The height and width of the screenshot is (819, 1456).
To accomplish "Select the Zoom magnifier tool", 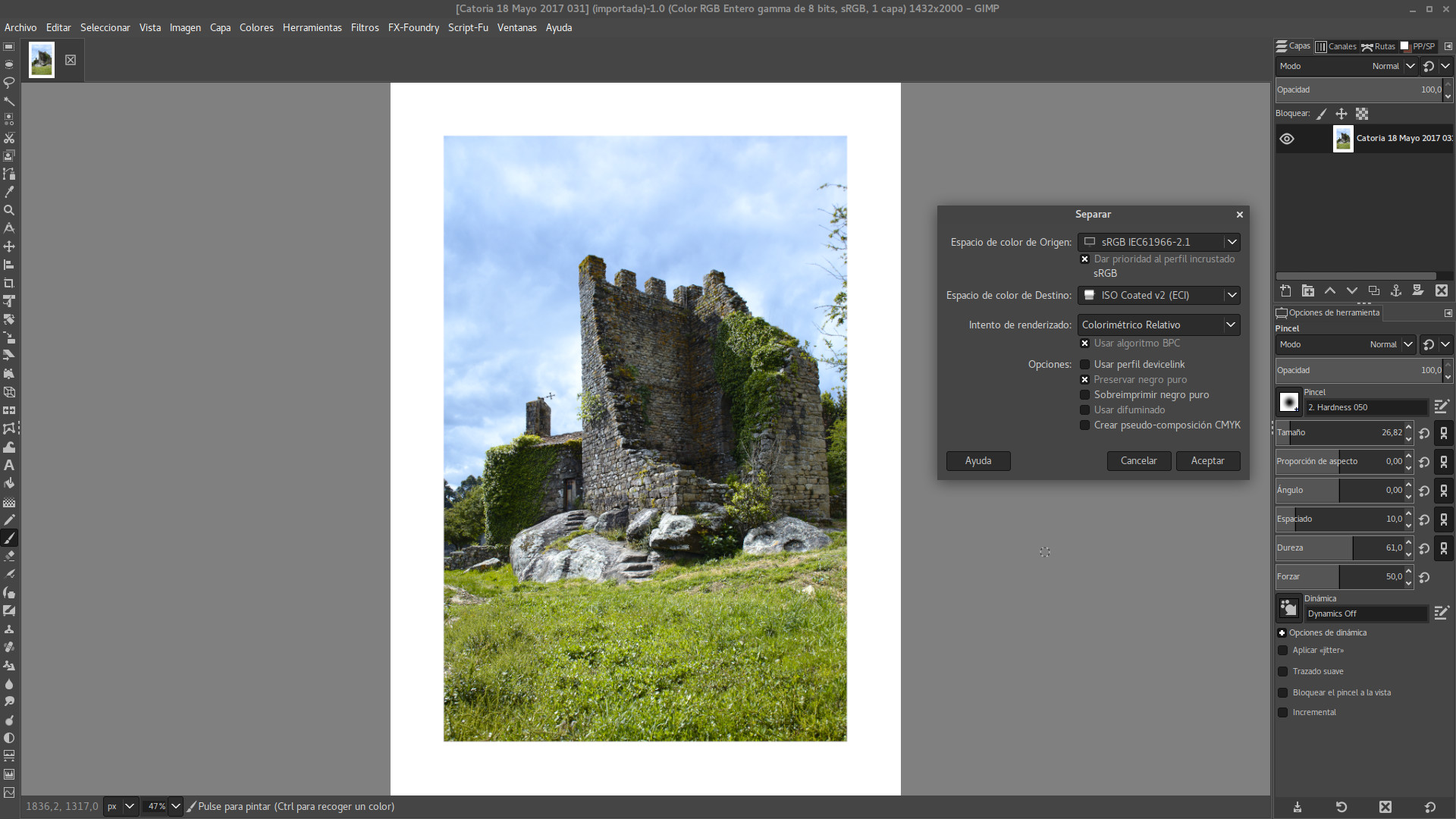I will click(x=9, y=210).
